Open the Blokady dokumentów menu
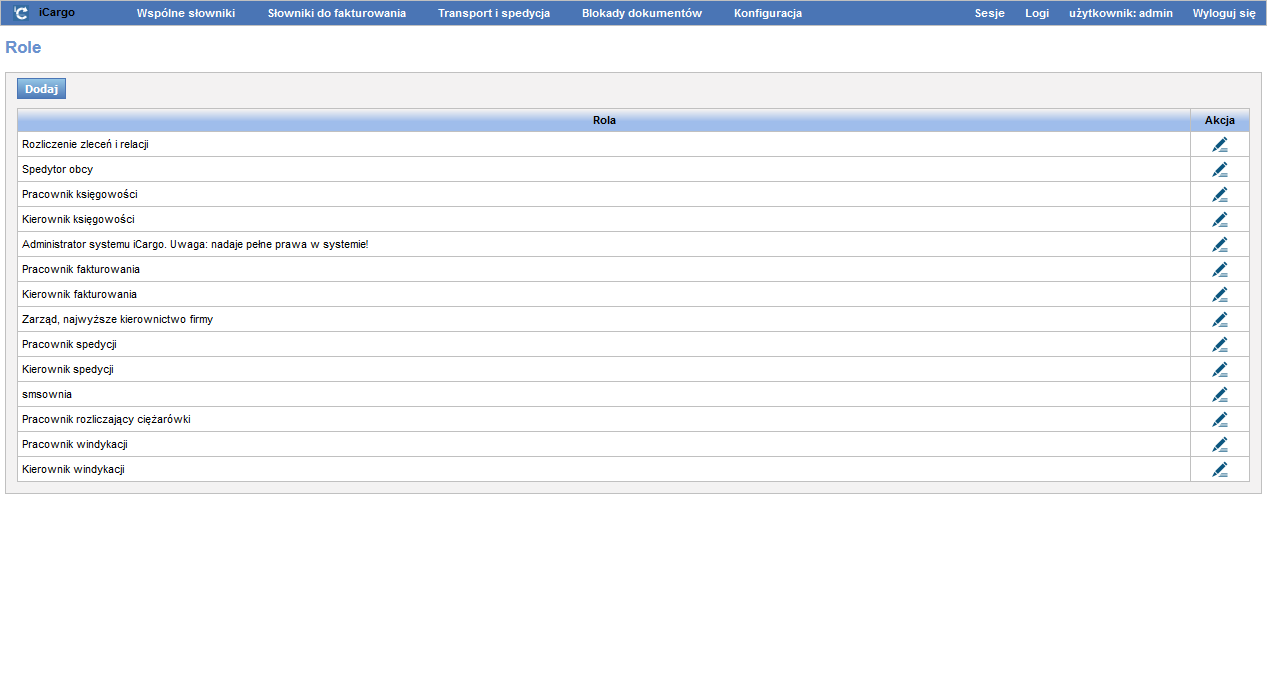Viewport: 1267px width, 681px height. pos(642,13)
